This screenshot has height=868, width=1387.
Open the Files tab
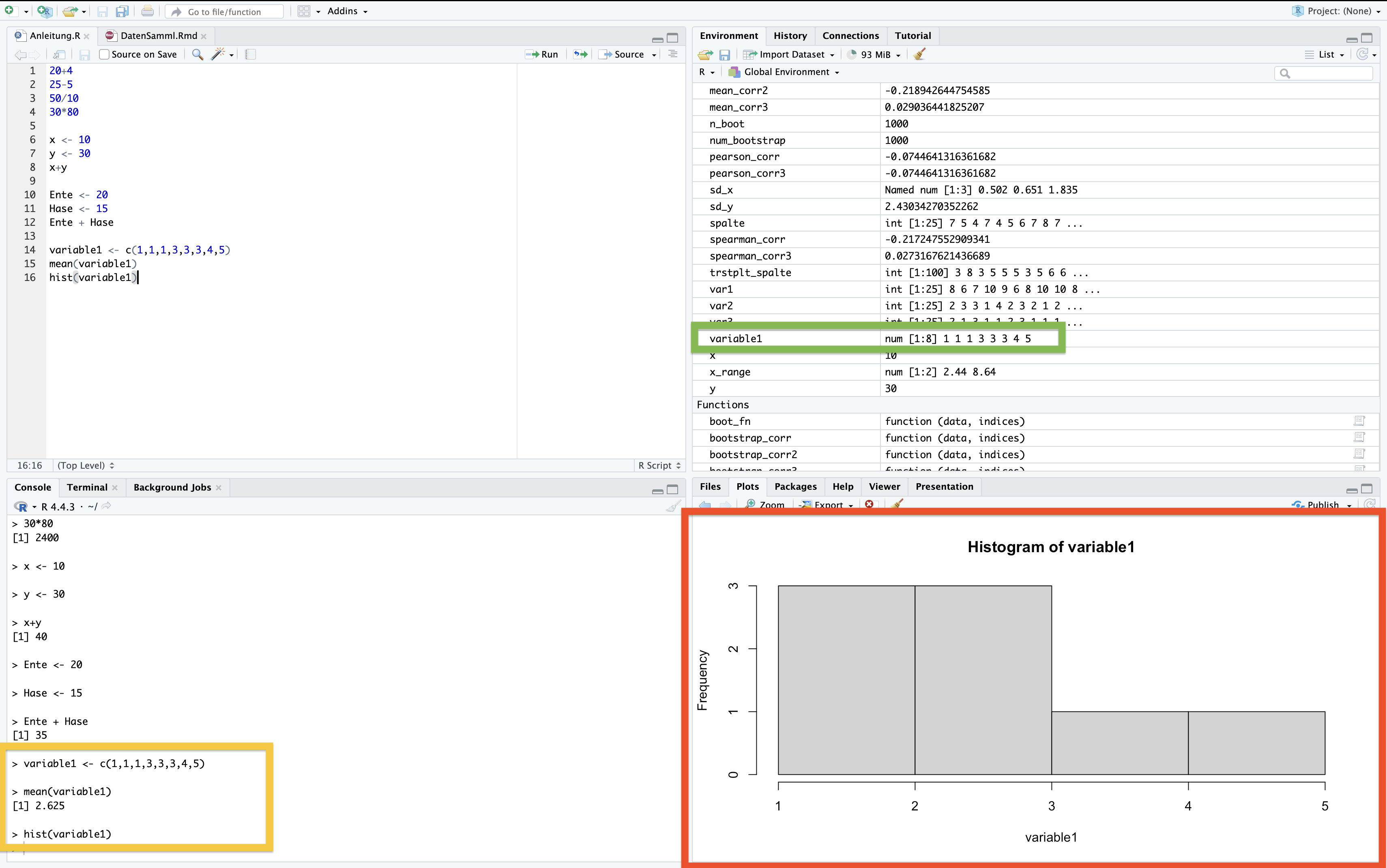coord(710,486)
